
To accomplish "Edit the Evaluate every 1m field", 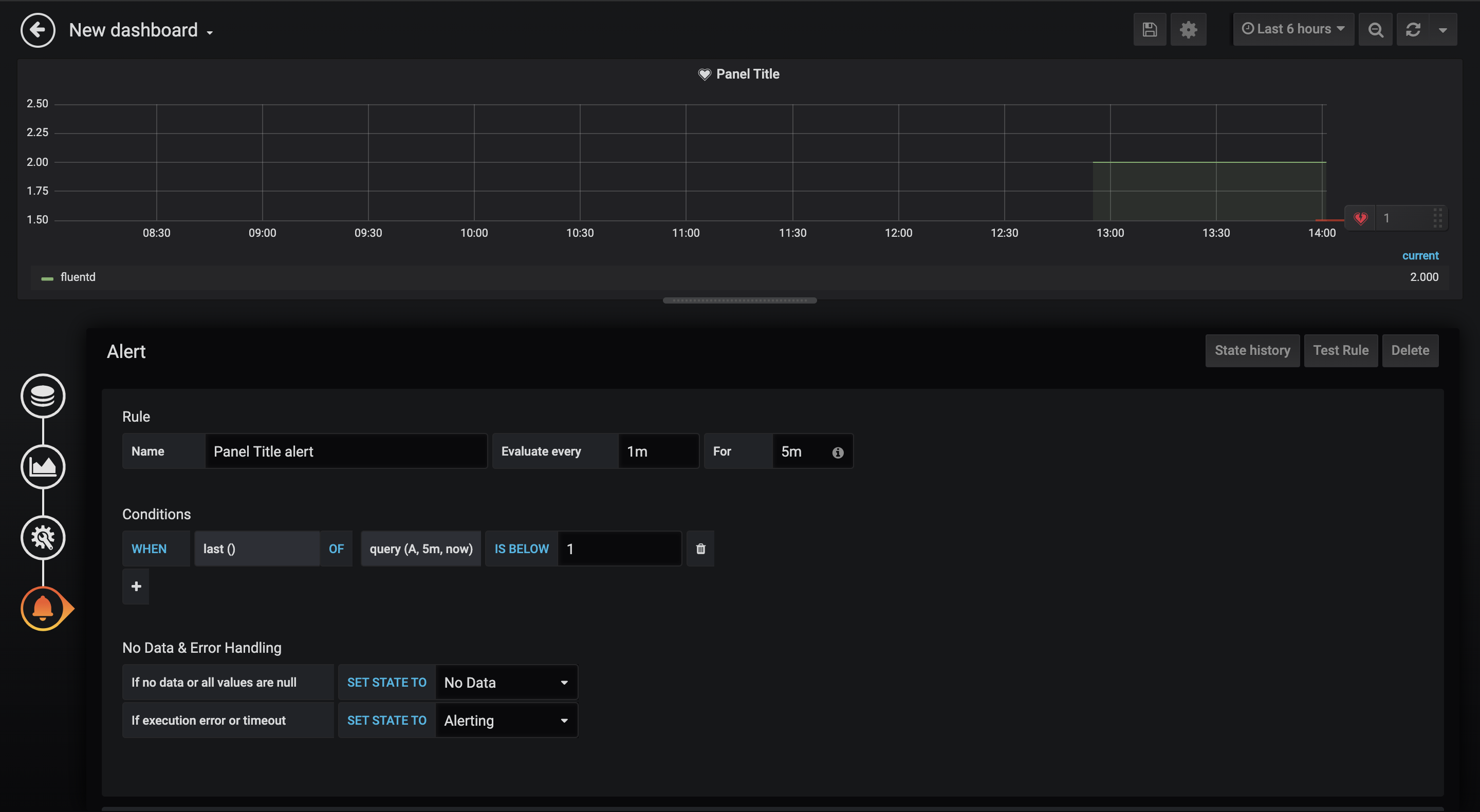I will pos(658,451).
